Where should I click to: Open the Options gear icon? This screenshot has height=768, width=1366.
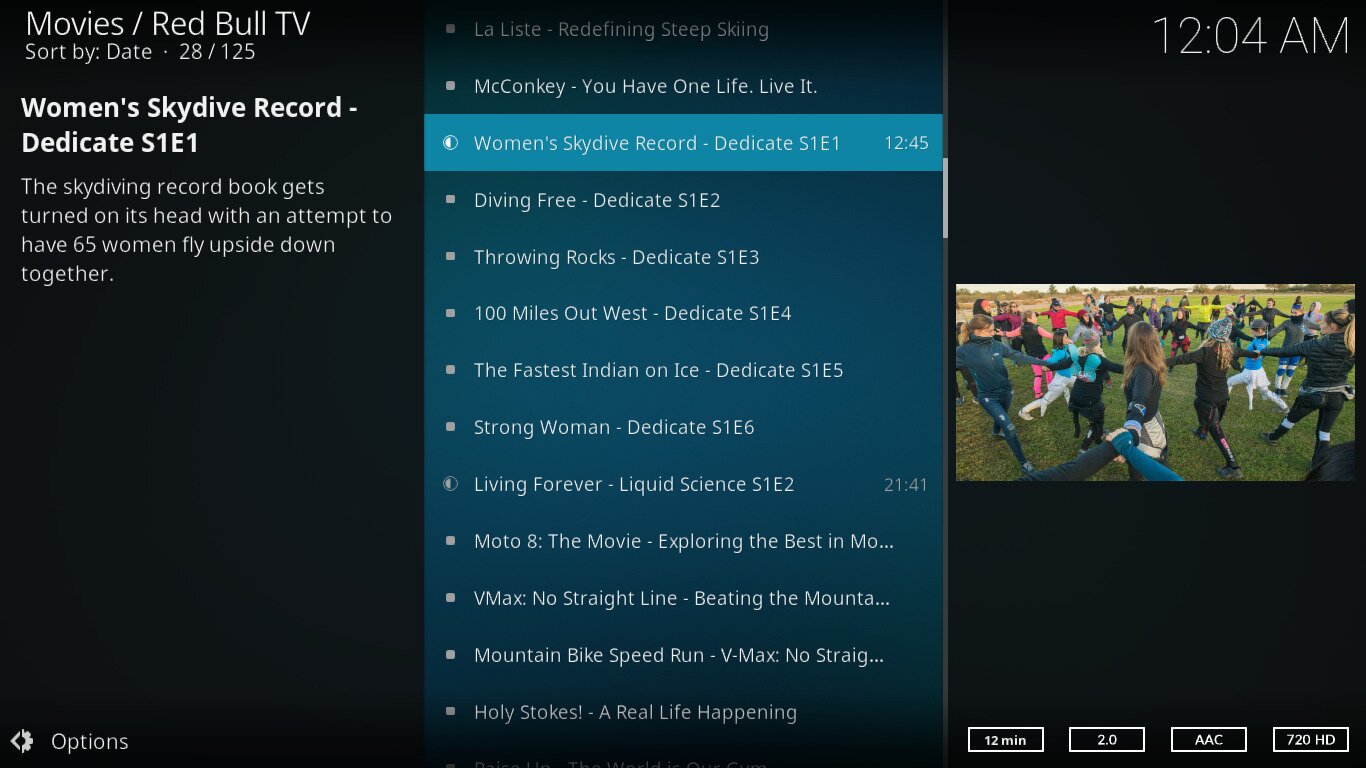pyautogui.click(x=22, y=741)
